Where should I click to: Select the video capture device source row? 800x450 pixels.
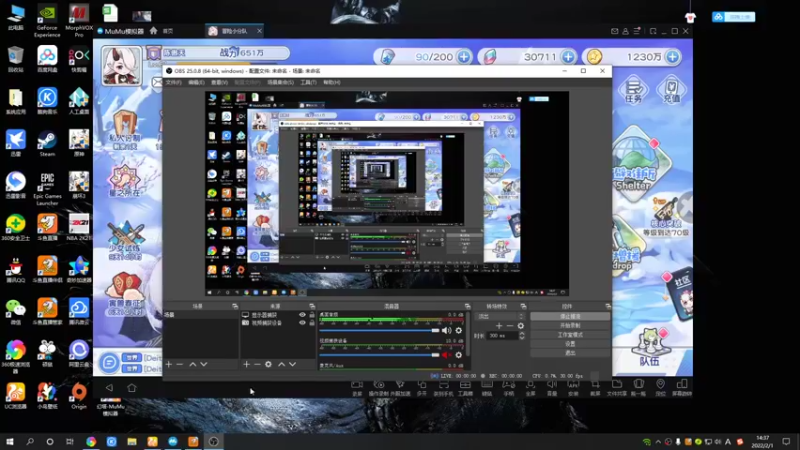(x=278, y=322)
